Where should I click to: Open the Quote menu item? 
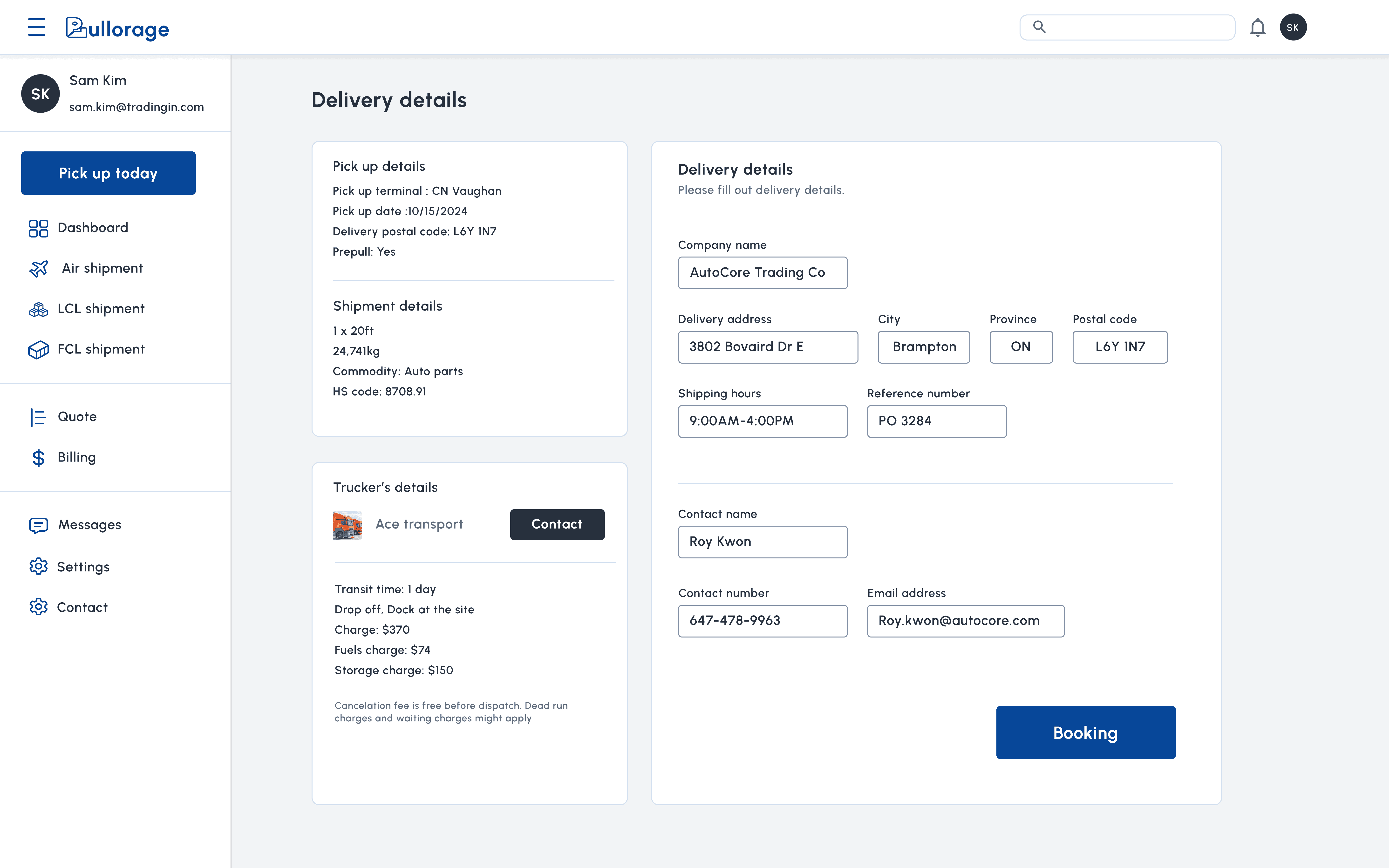[77, 417]
